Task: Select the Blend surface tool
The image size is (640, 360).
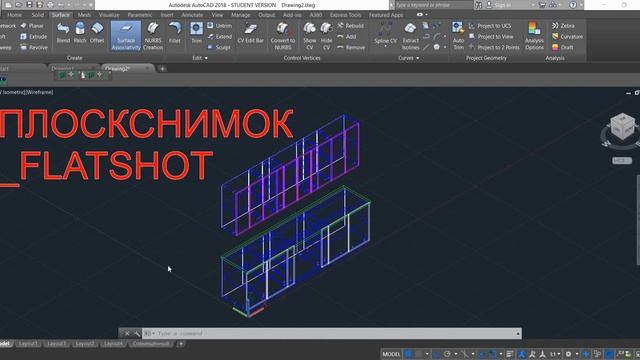Action: [x=63, y=33]
